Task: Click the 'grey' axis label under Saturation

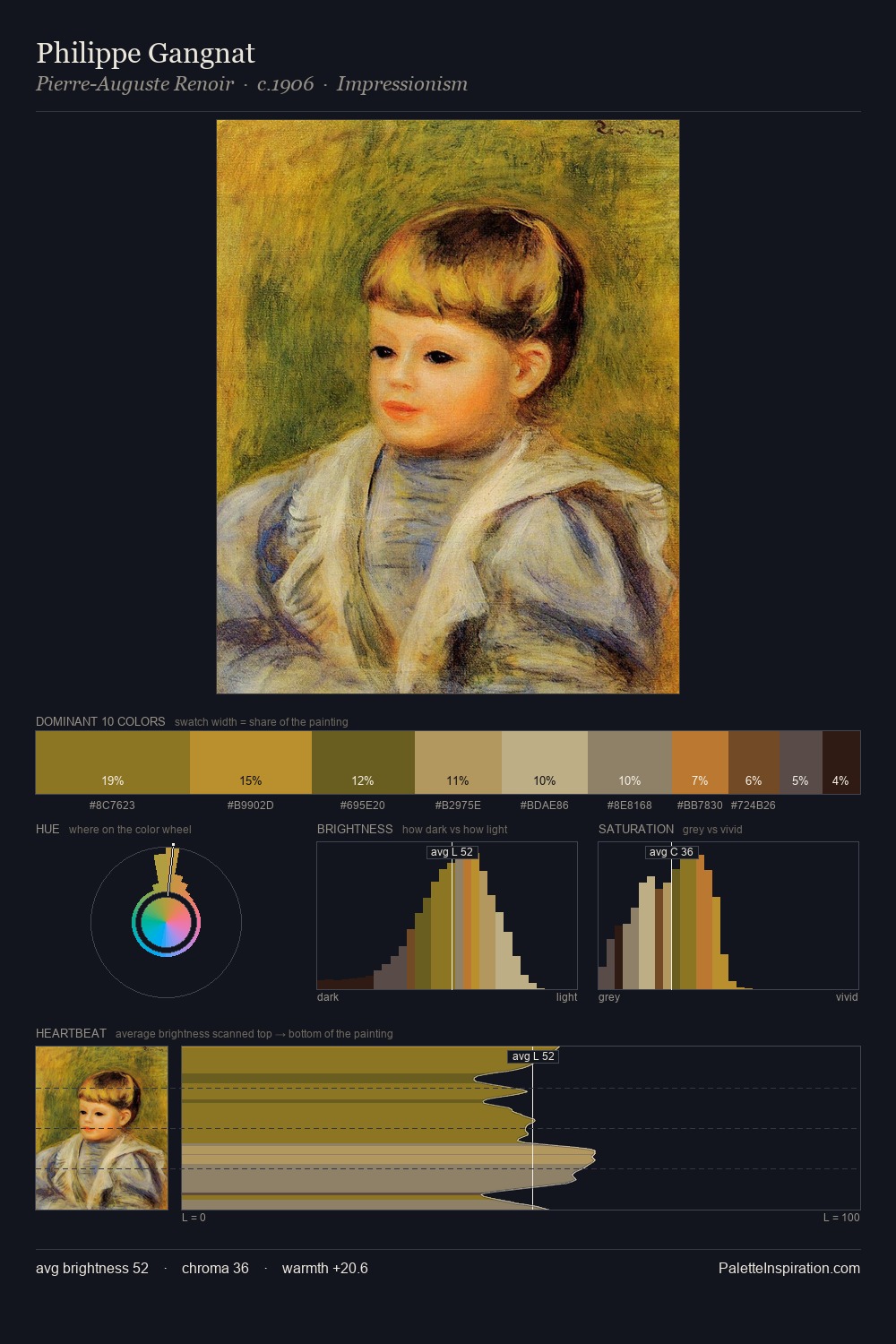Action: (x=609, y=996)
